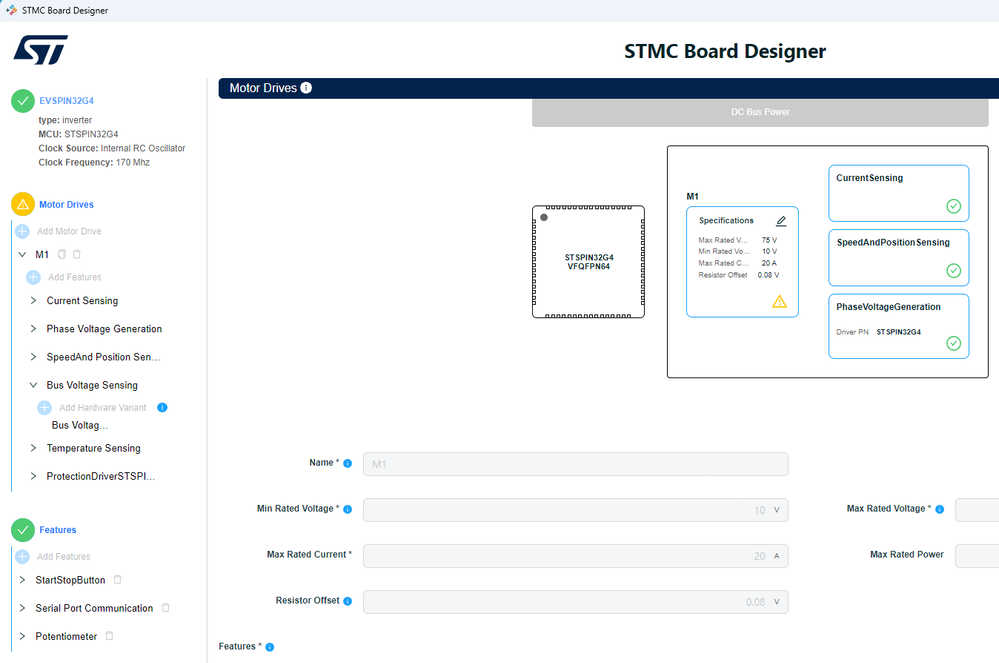
Task: Expand the Current Sensing tree item
Action: click(33, 300)
